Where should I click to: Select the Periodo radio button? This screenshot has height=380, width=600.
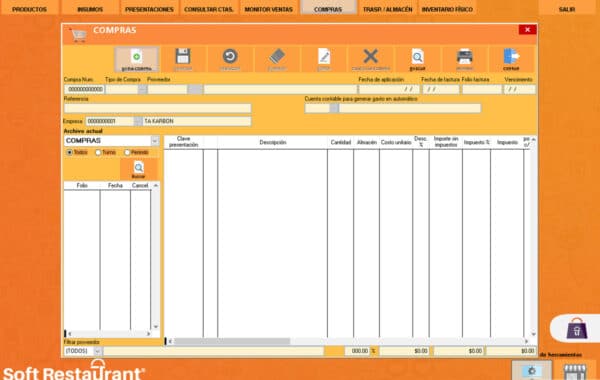pyautogui.click(x=127, y=152)
